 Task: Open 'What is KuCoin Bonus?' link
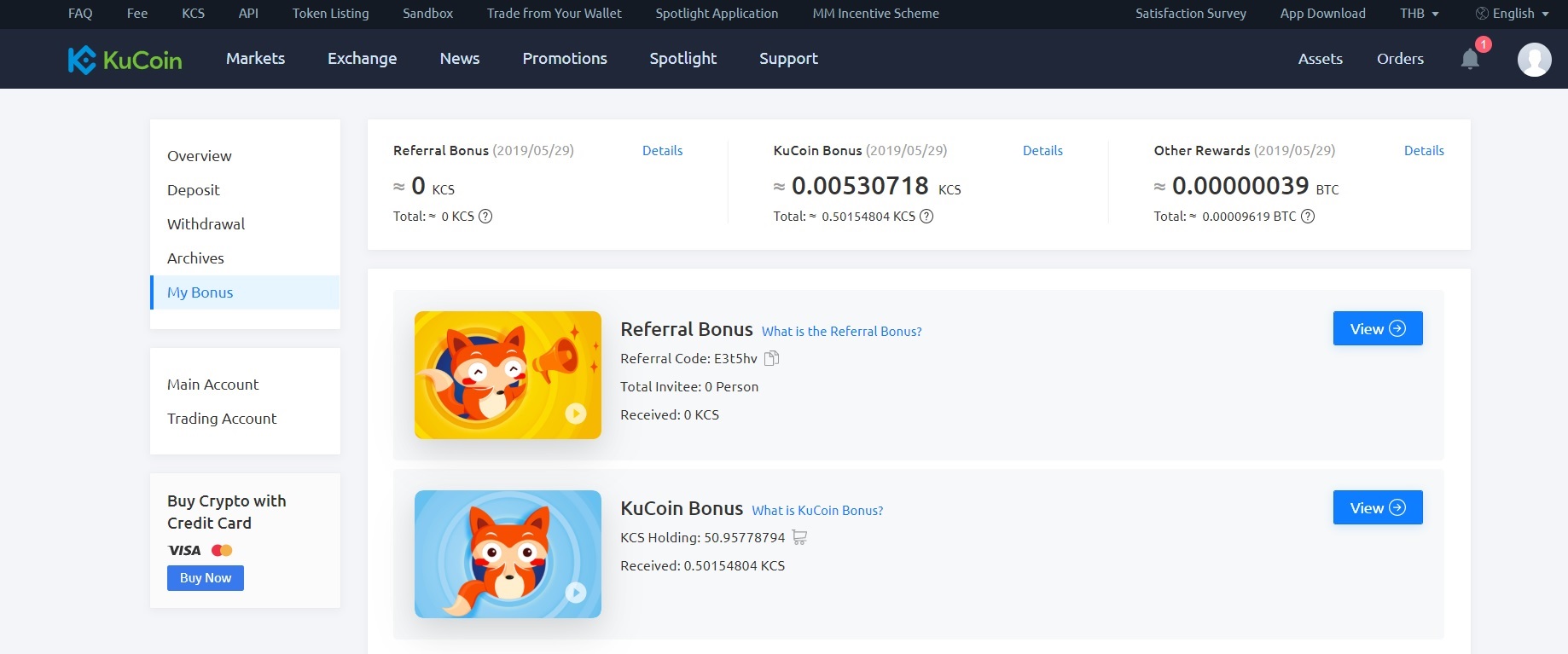[817, 511]
